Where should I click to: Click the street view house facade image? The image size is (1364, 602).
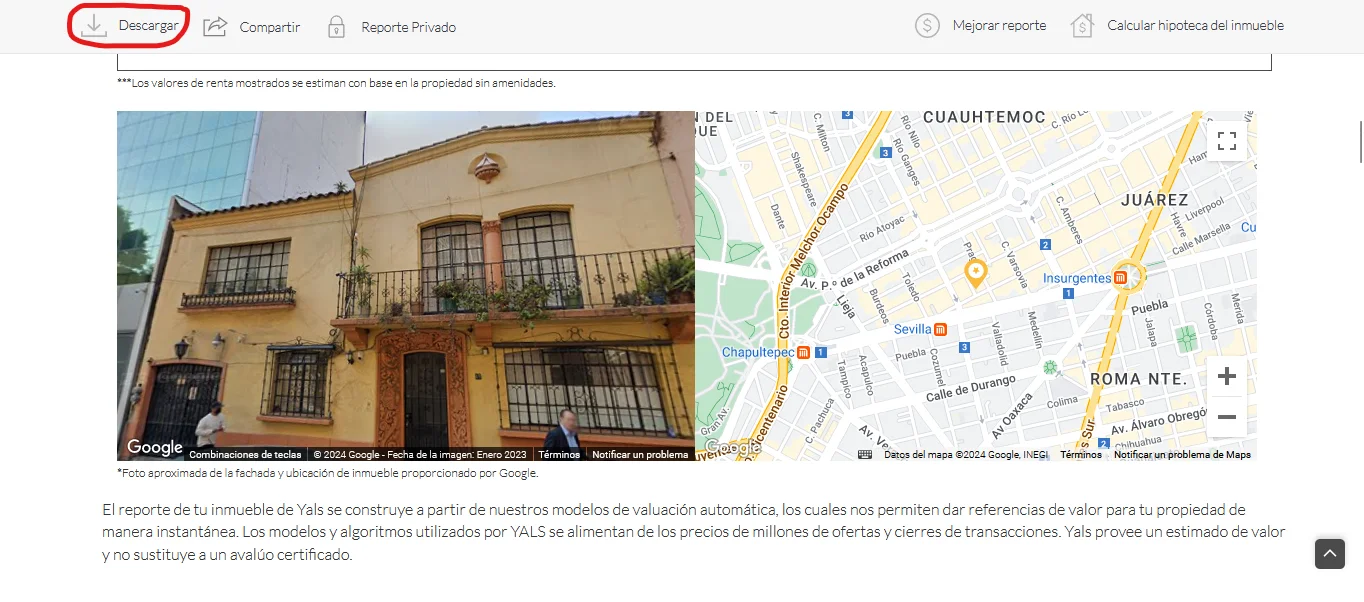tap(406, 286)
